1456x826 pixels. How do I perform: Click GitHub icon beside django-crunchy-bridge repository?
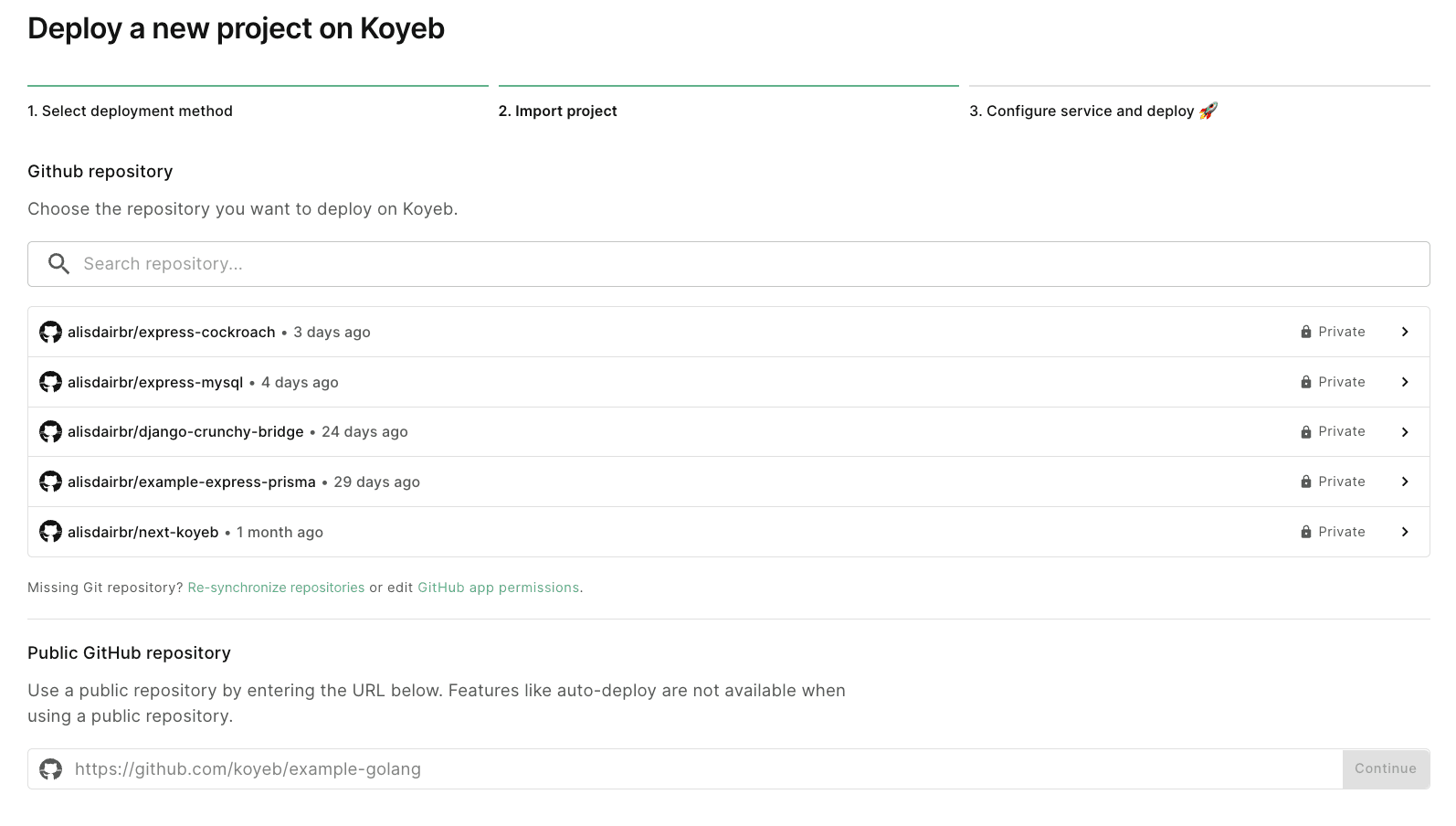pos(50,431)
